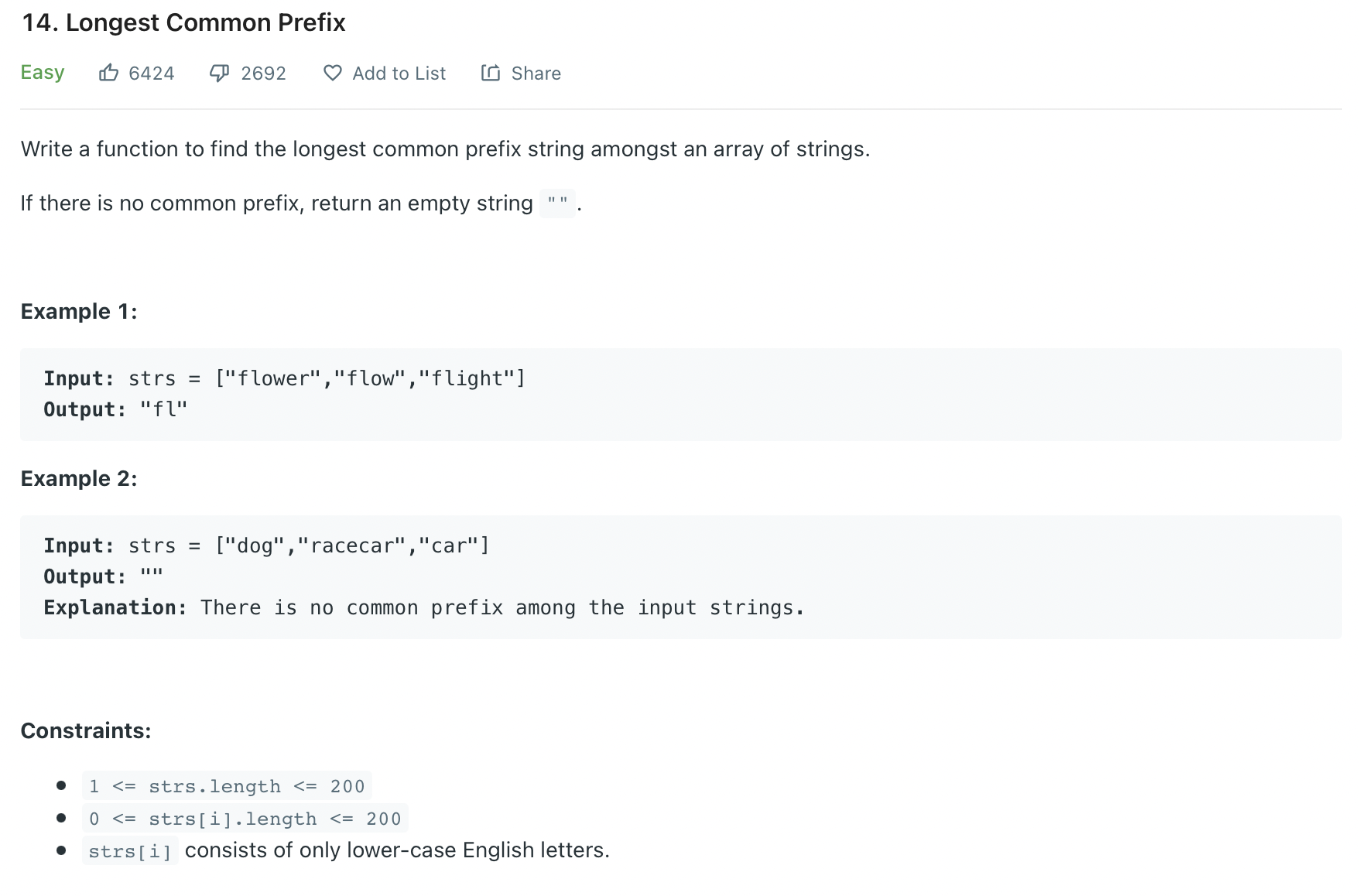The height and width of the screenshot is (896, 1359).
Task: Click the 2692 dislikes count
Action: pyautogui.click(x=263, y=74)
